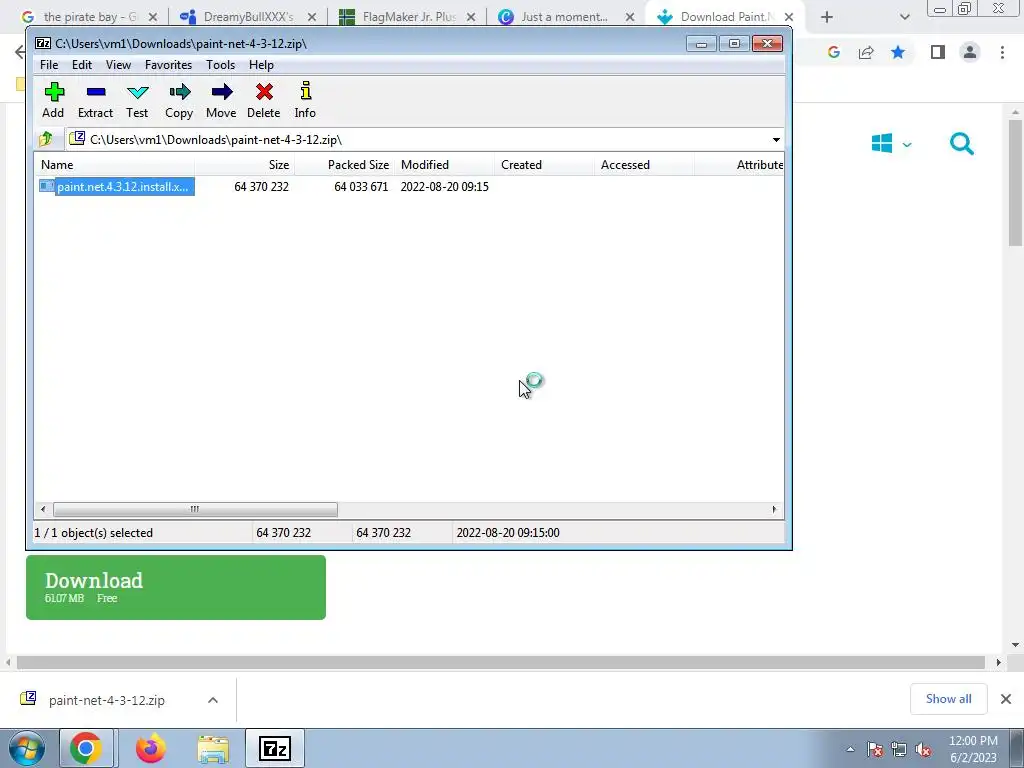Switch to Just a moment... tab

(x=564, y=17)
